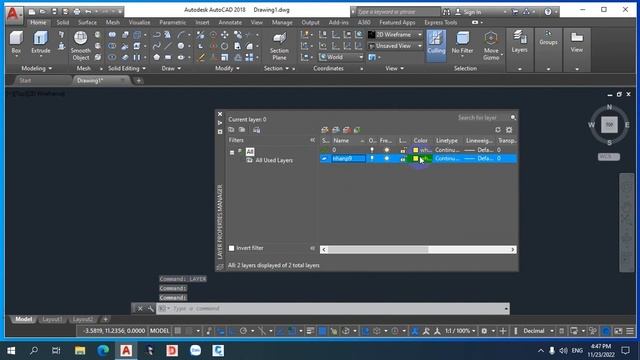Switch to the Start file tab
640x360 pixels.
point(25,80)
